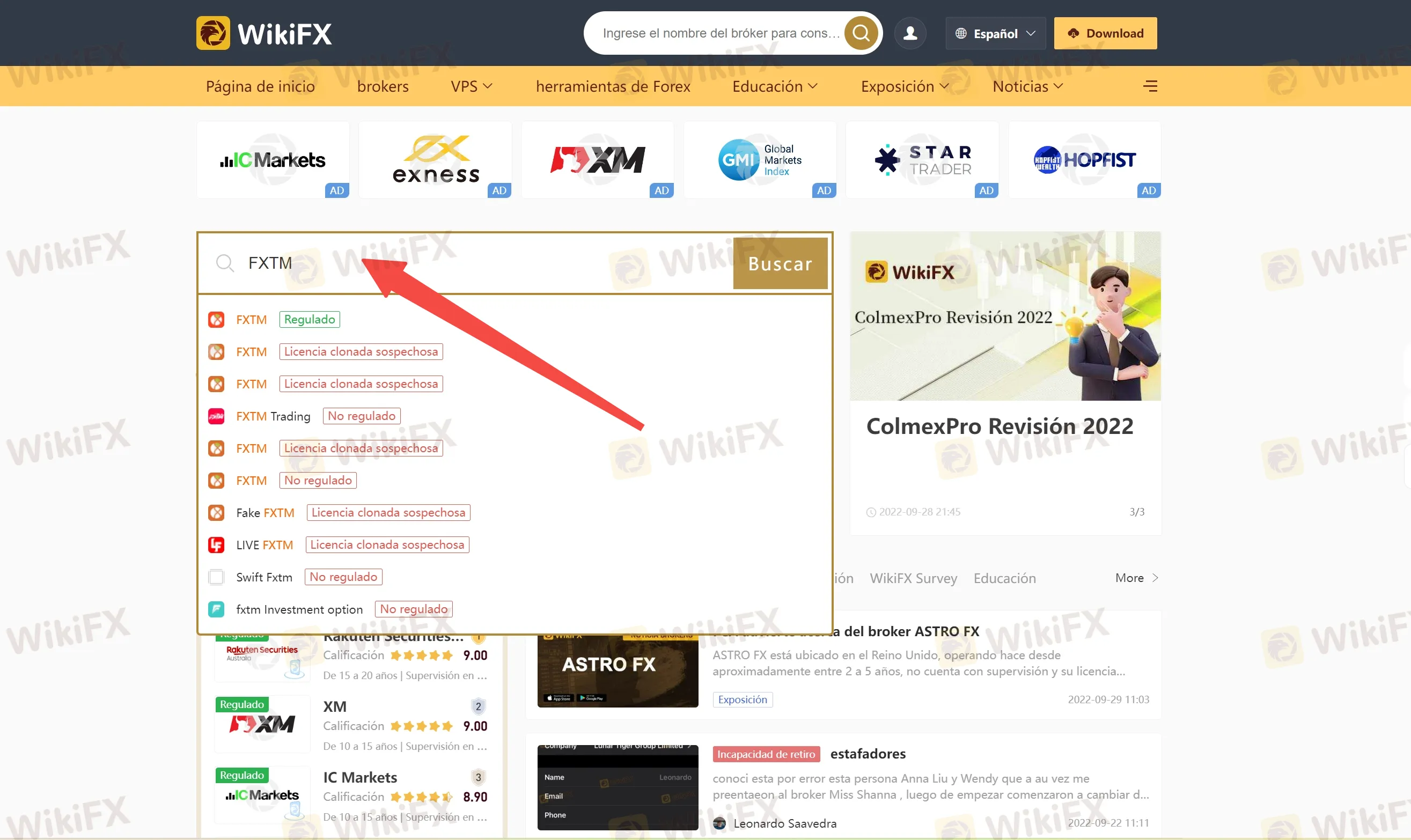Switch to the WikiFX Survey tab
1411x840 pixels.
point(913,578)
